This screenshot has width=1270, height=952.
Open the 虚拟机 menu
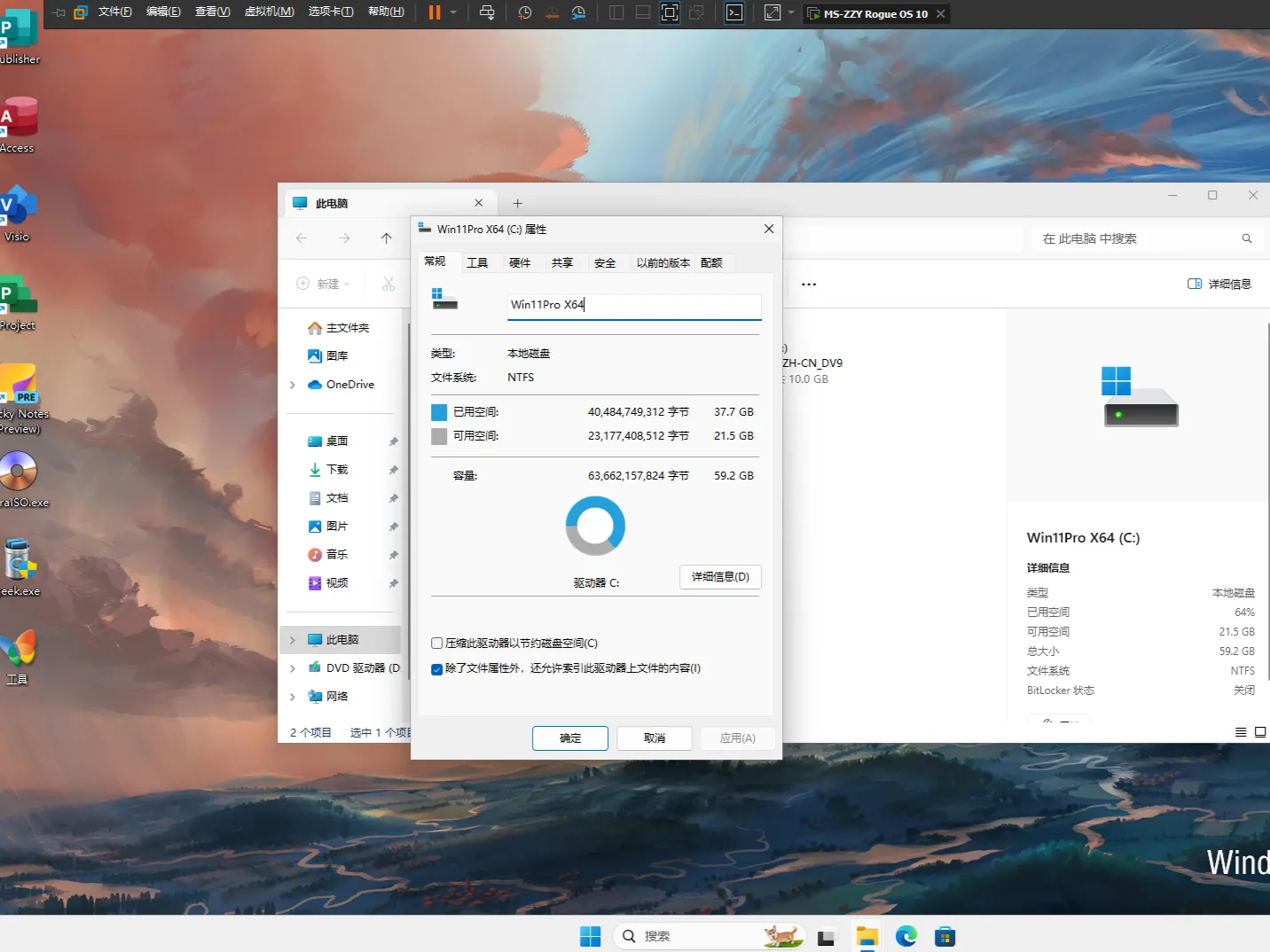coord(270,12)
